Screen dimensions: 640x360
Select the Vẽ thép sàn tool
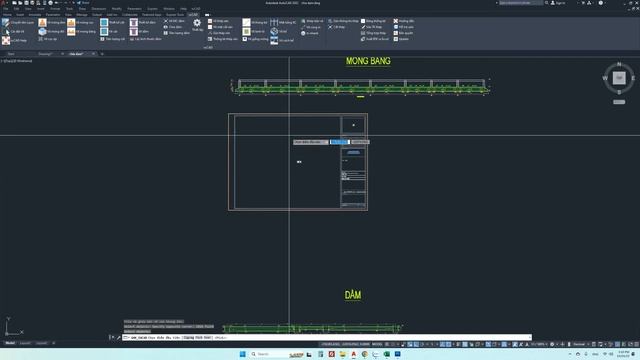coord(218,21)
